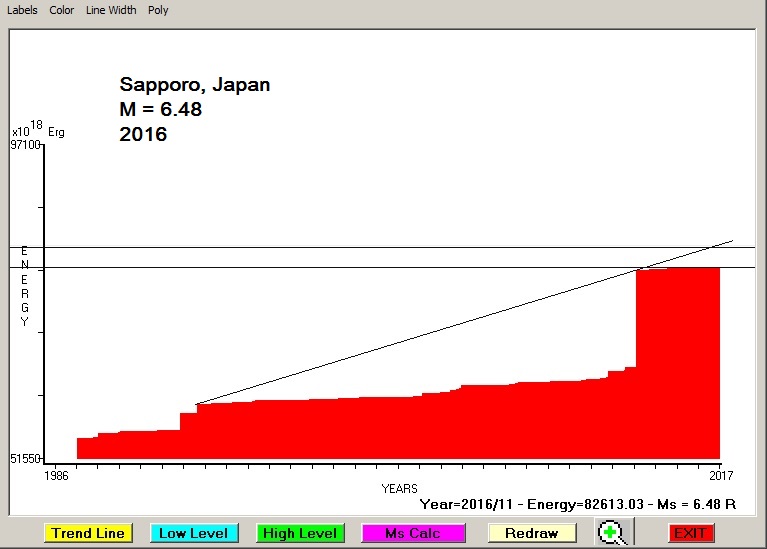Click the 97100 y-axis maximum label
The image size is (767, 549).
point(25,146)
